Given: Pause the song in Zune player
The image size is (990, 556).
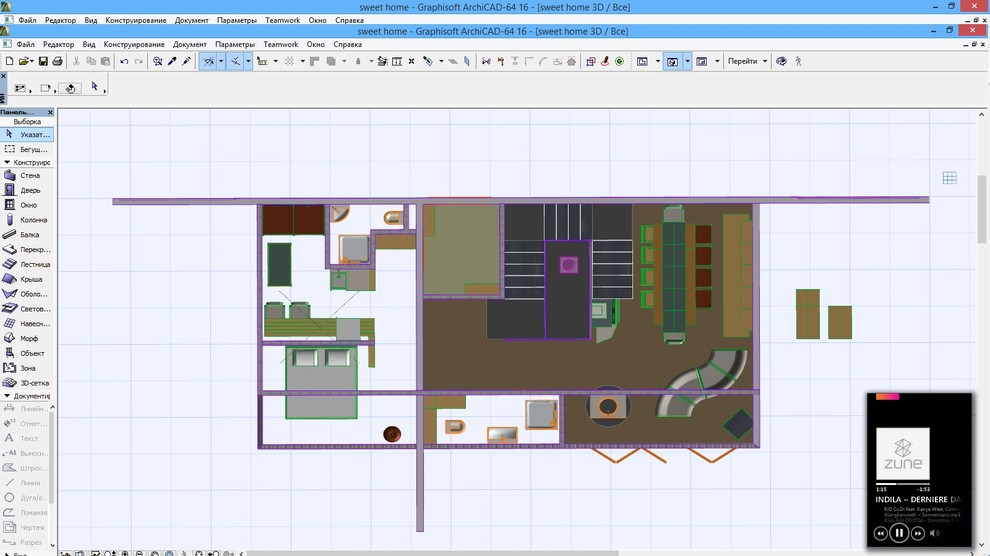Looking at the screenshot, I should [x=899, y=533].
